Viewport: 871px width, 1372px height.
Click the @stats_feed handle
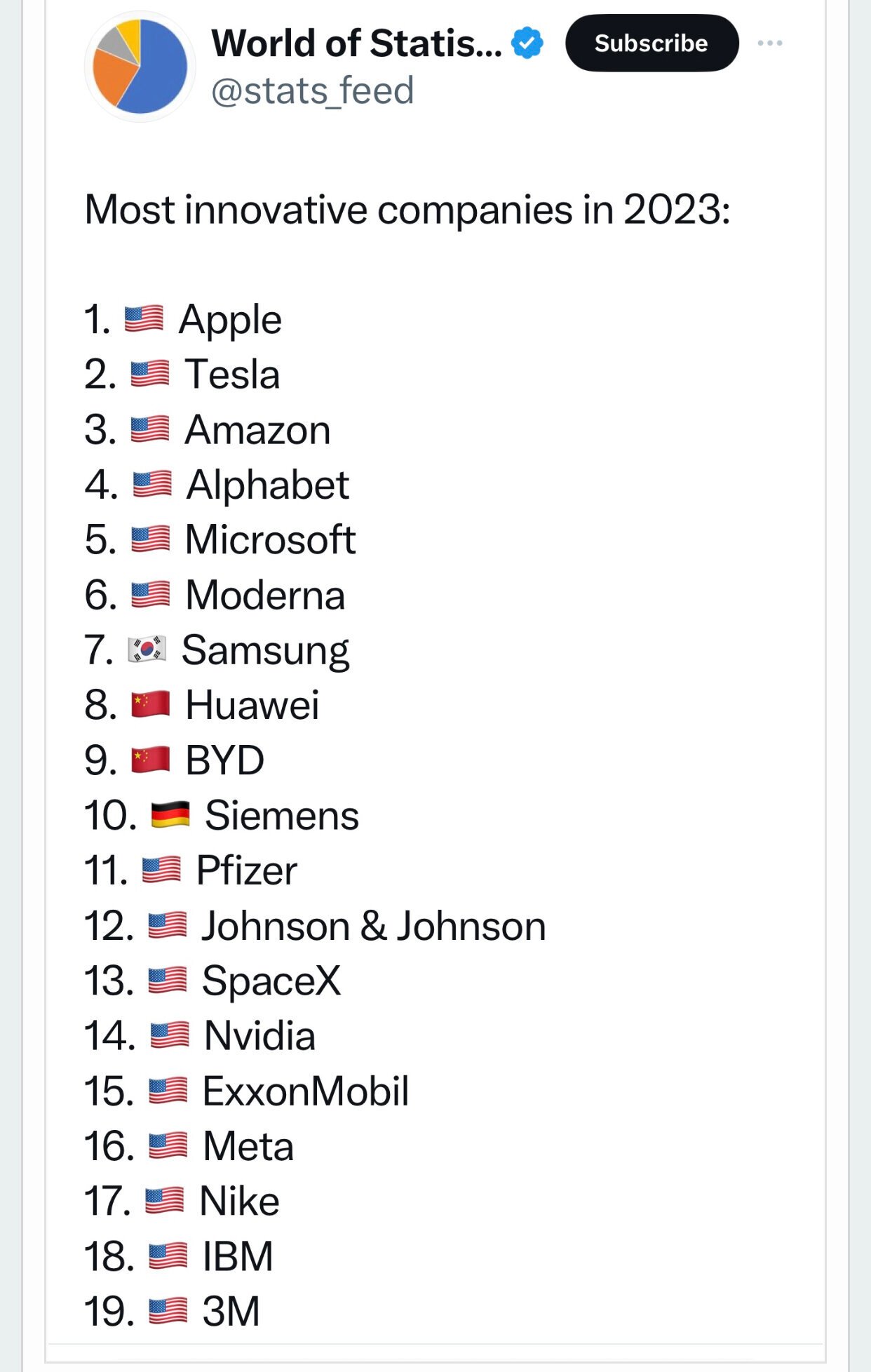tap(313, 91)
